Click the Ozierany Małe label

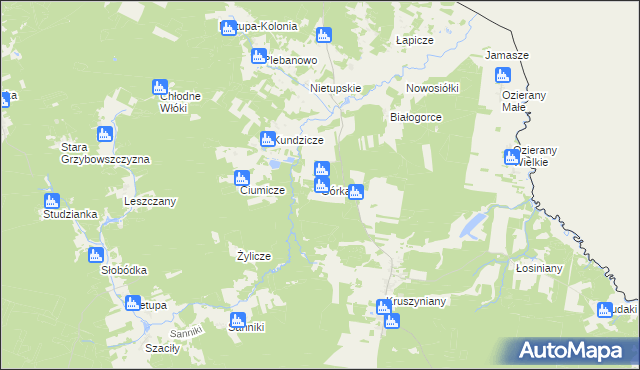tap(524, 101)
